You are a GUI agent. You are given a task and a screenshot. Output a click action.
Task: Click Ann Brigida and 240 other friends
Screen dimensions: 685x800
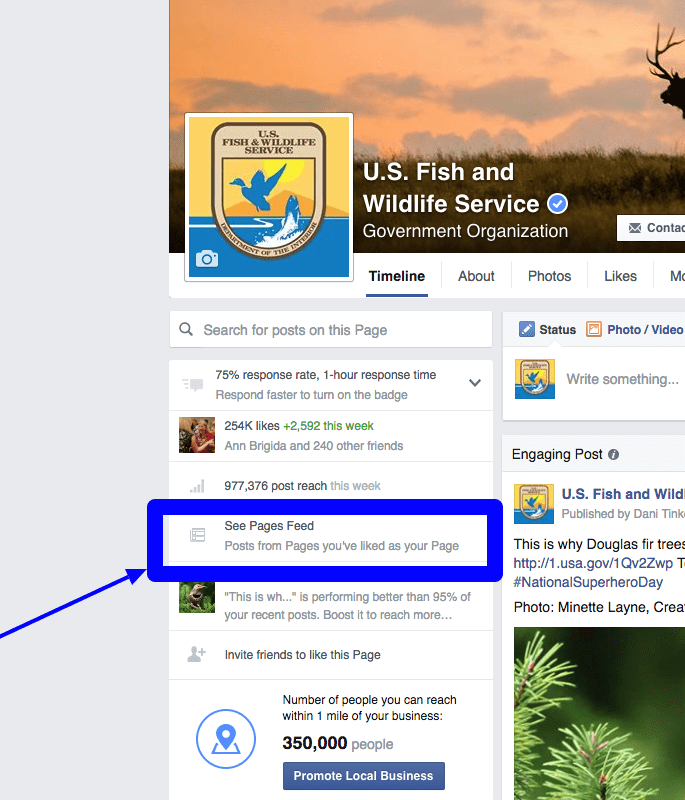[x=314, y=446]
